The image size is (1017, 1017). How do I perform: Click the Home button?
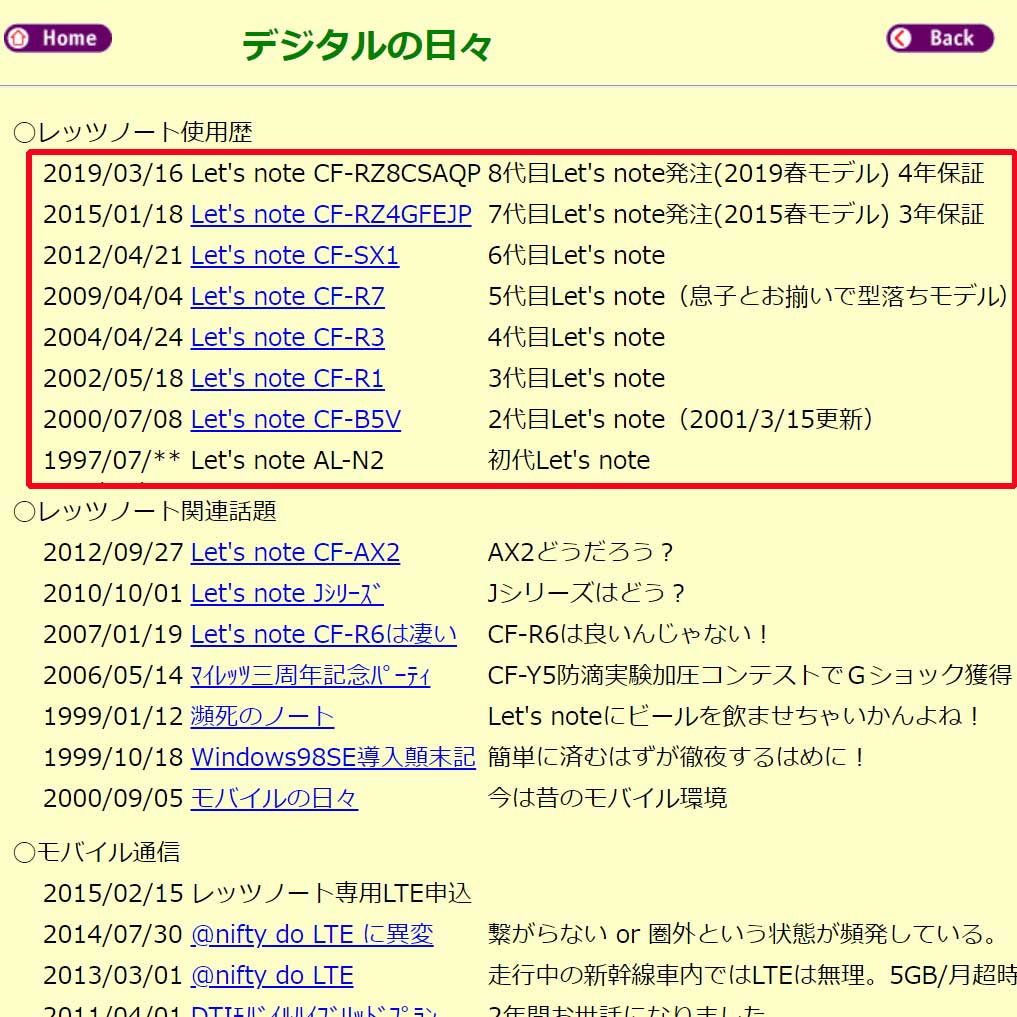point(58,38)
